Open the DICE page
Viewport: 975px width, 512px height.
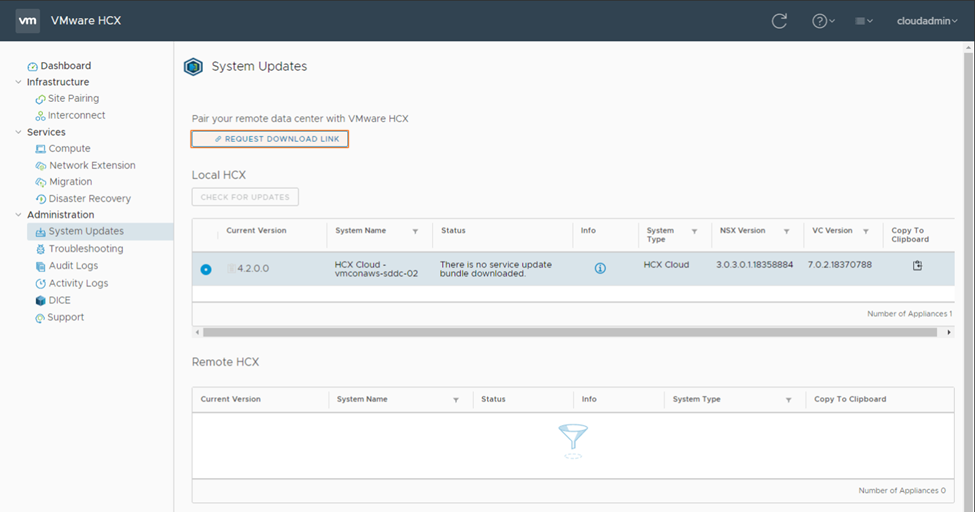pos(60,300)
